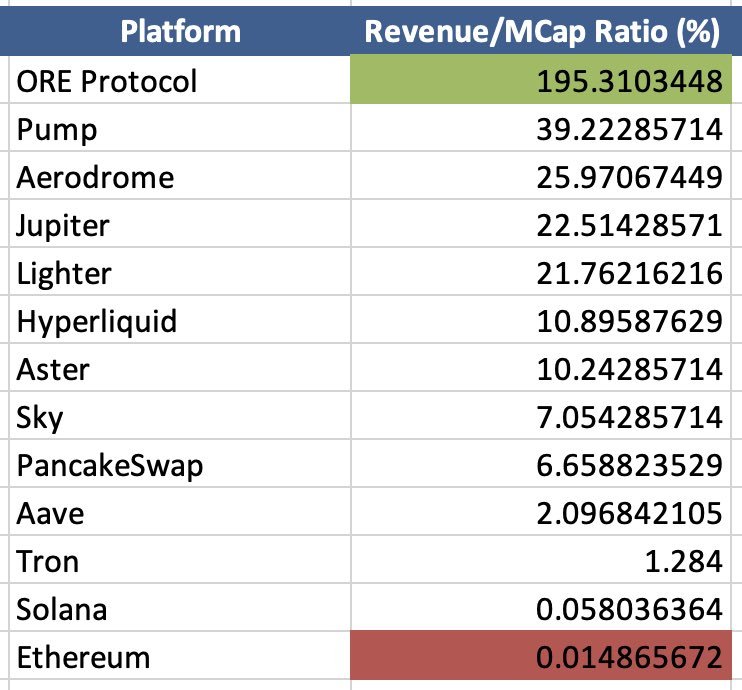Select the value 22.51428571
The image size is (742, 690).
[x=541, y=224]
